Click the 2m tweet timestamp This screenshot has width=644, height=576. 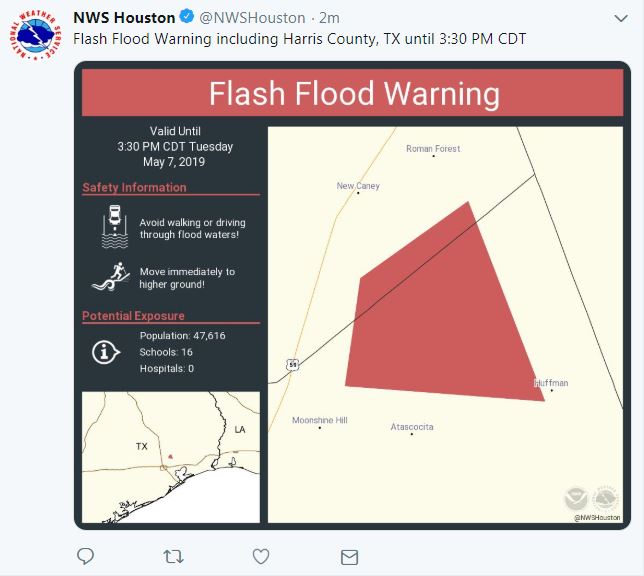(330, 18)
